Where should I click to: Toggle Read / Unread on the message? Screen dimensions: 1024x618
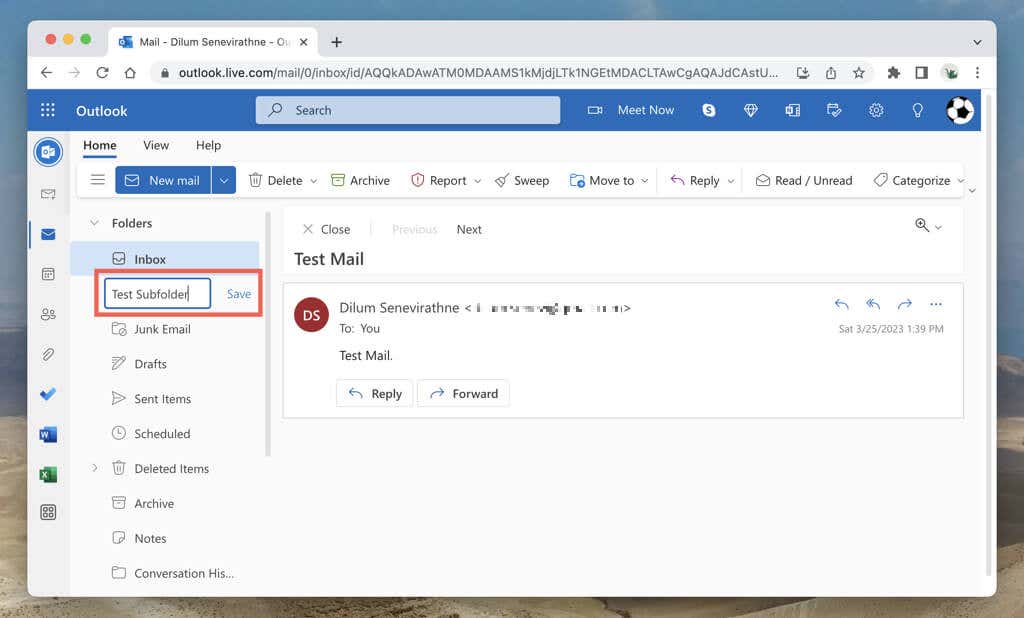coord(804,180)
